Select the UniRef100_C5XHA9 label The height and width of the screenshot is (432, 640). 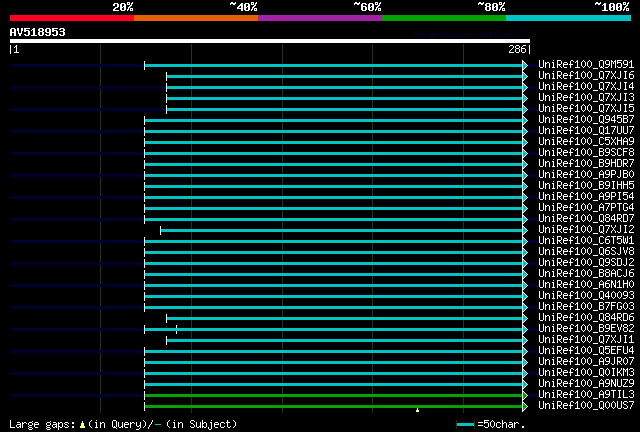click(x=586, y=142)
